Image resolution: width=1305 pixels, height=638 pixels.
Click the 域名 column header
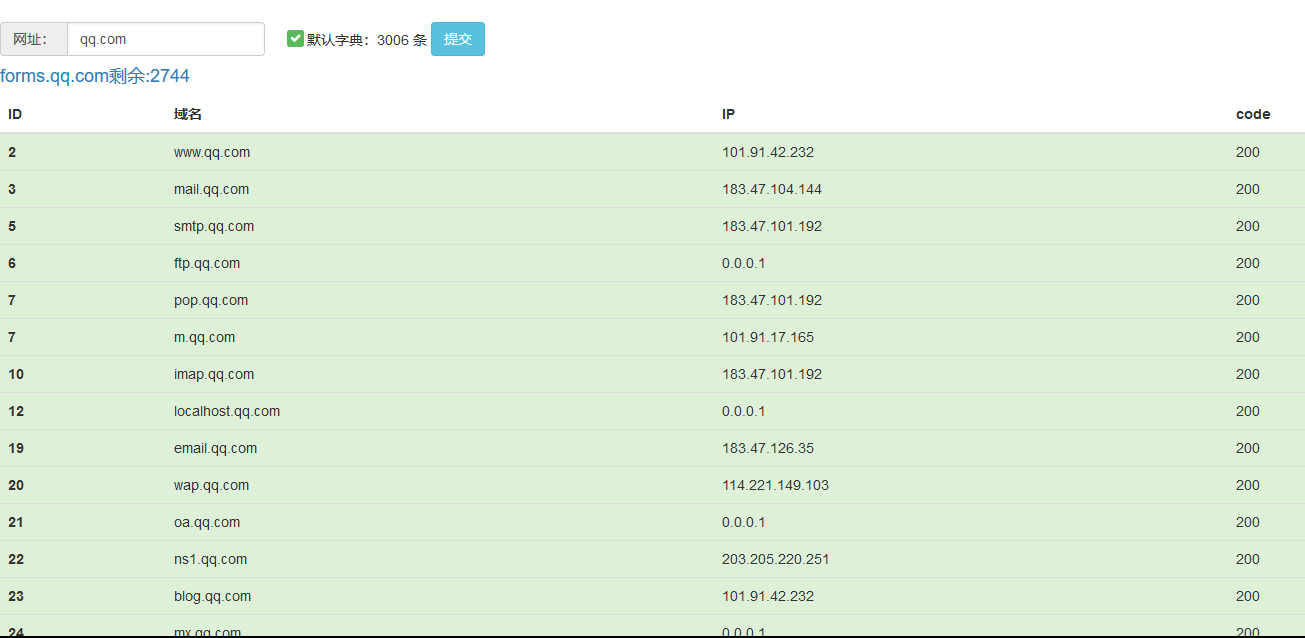(188, 114)
